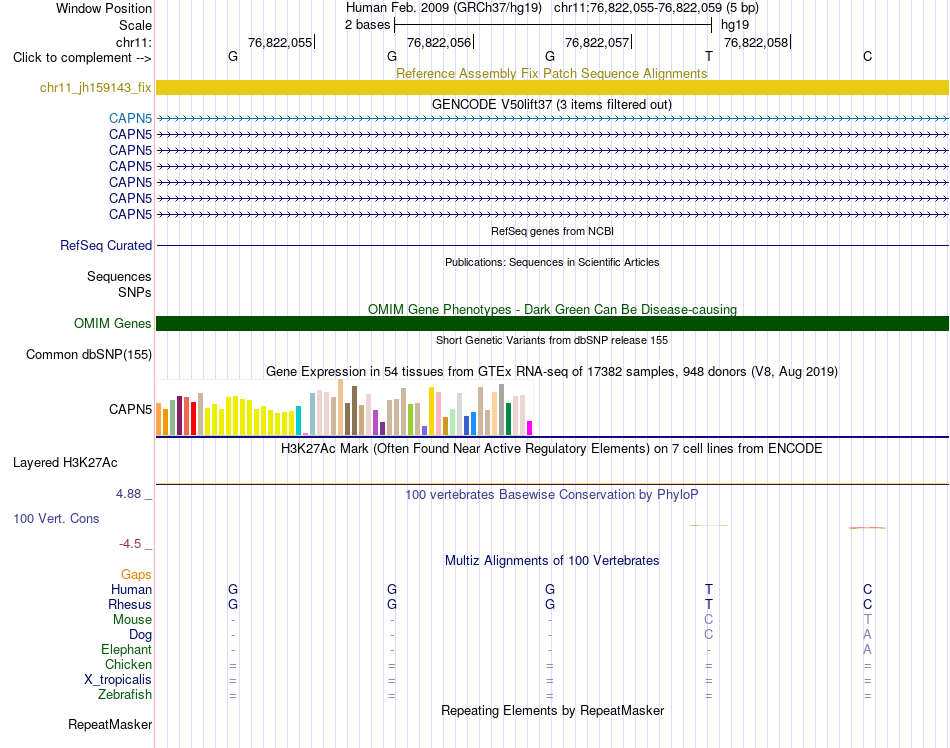Click the SNPs track label

coord(135,293)
